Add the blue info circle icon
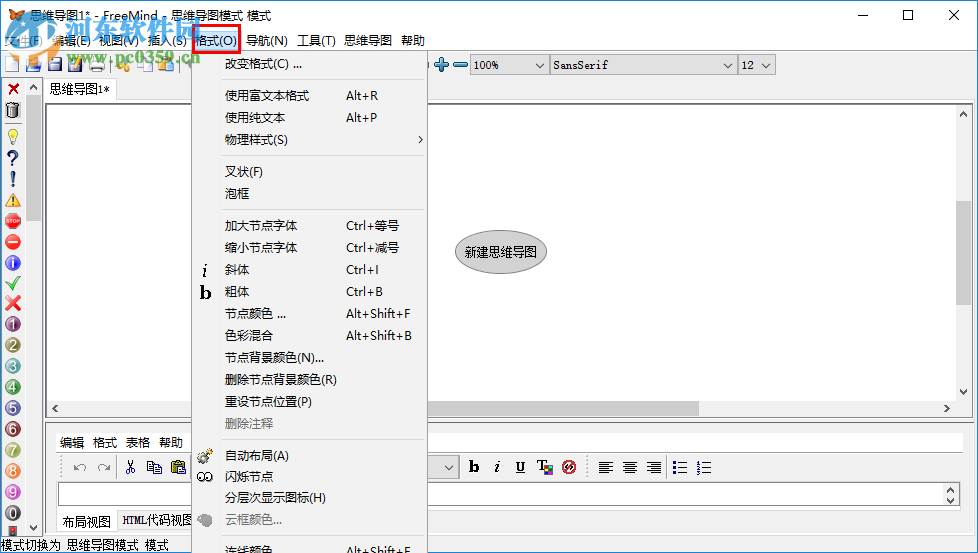Image resolution: width=978 pixels, height=553 pixels. tap(13, 262)
